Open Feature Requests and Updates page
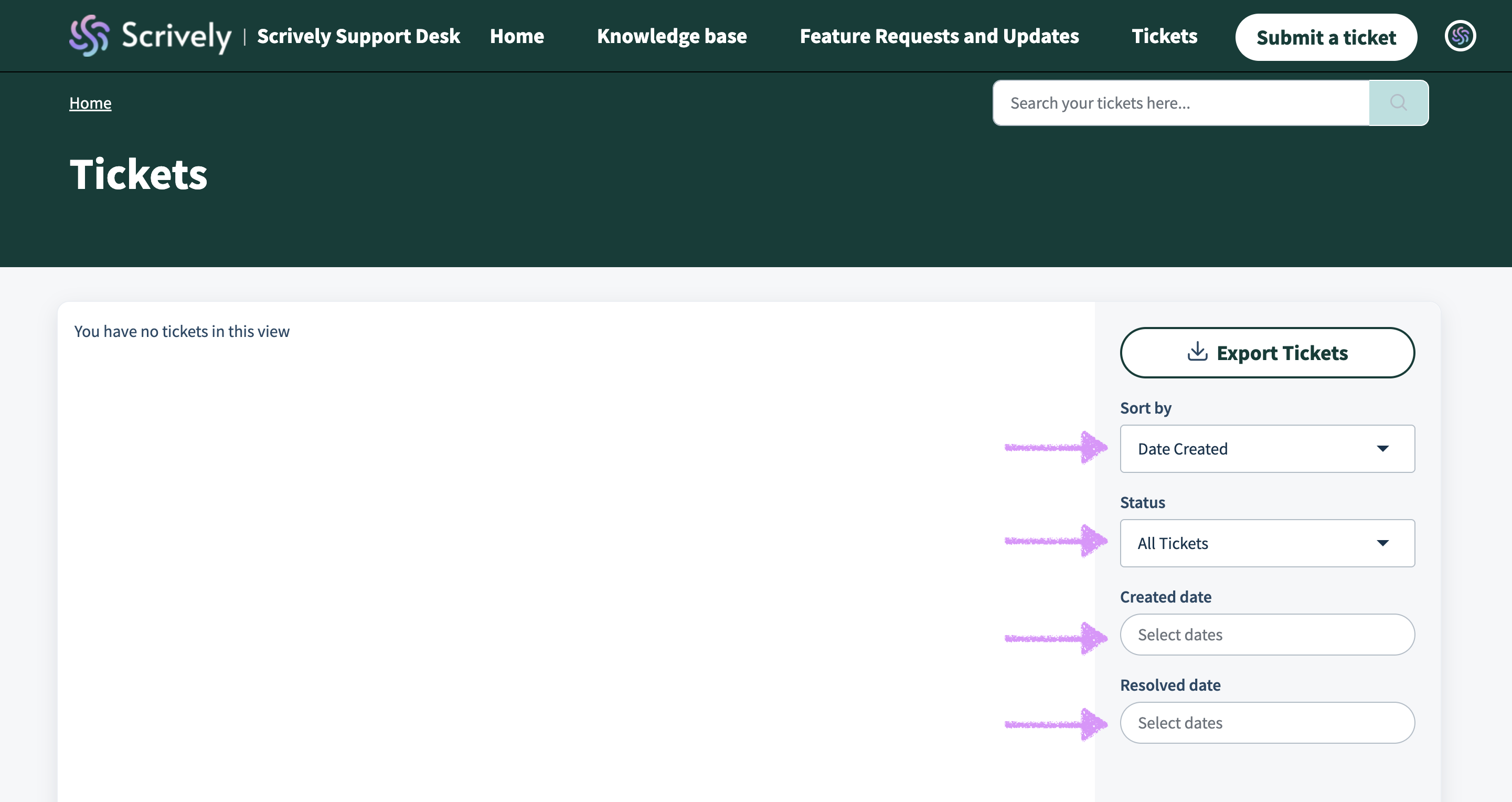 [x=939, y=36]
